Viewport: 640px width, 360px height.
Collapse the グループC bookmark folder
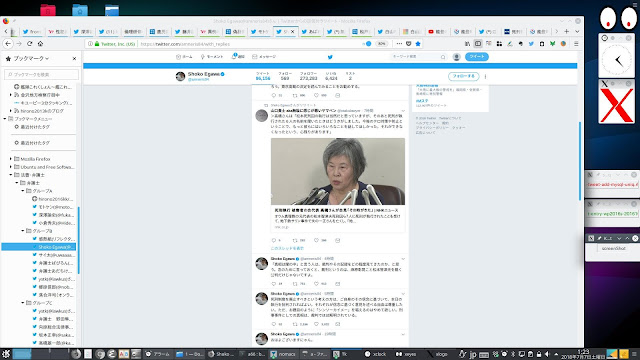23,302
